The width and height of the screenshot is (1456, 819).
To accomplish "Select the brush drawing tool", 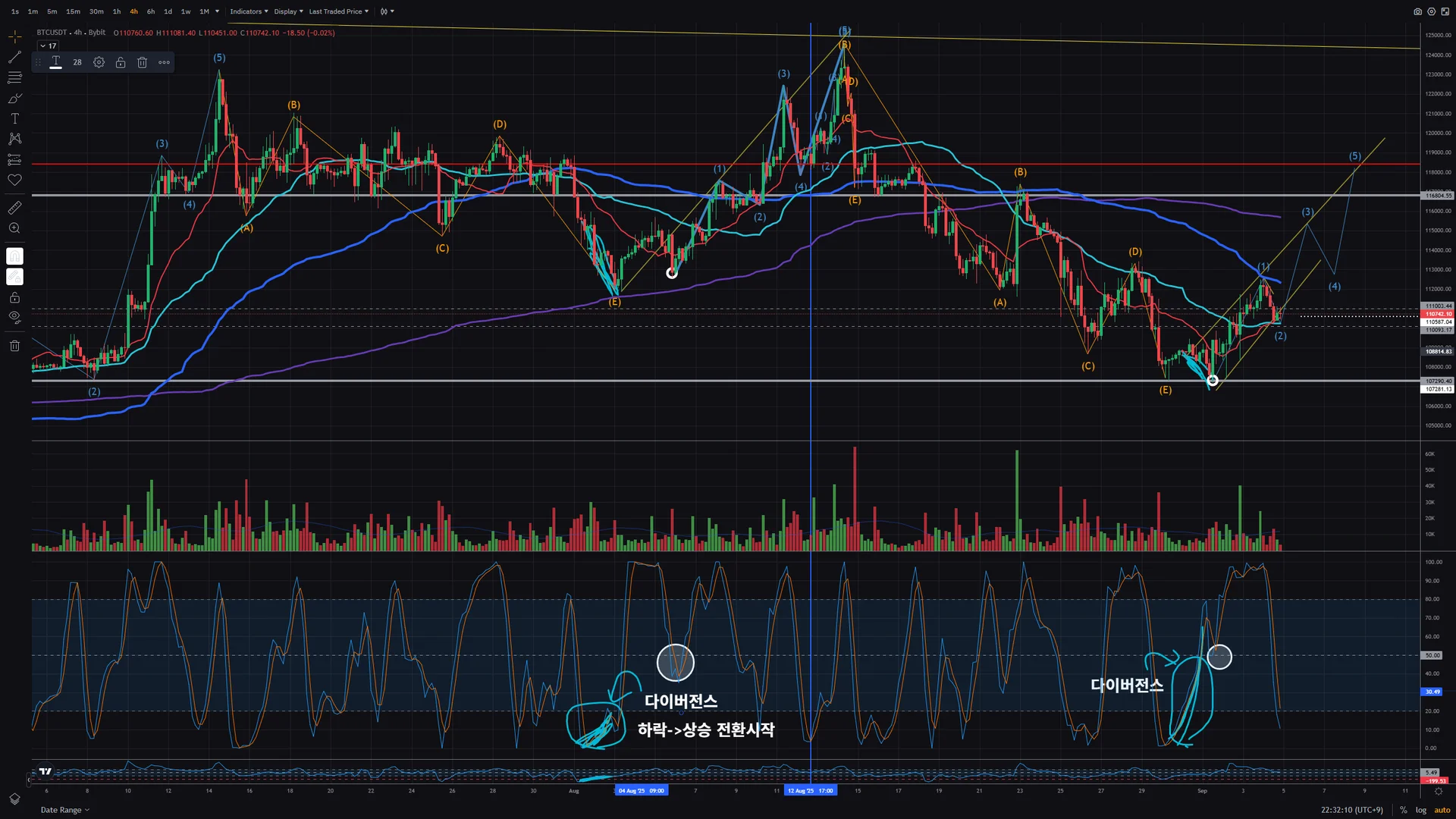I will coord(14,99).
